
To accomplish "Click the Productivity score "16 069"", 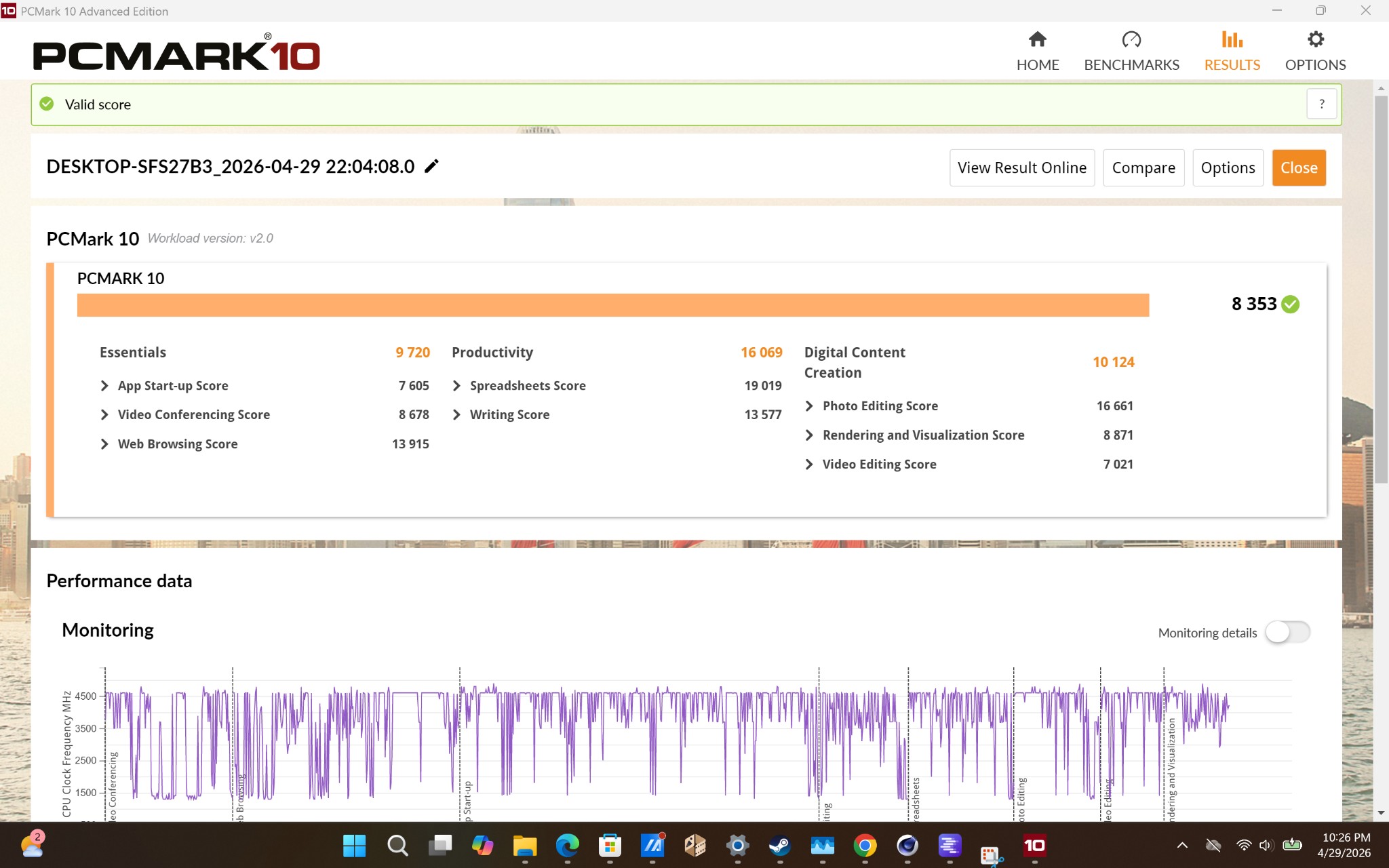I will (x=761, y=353).
